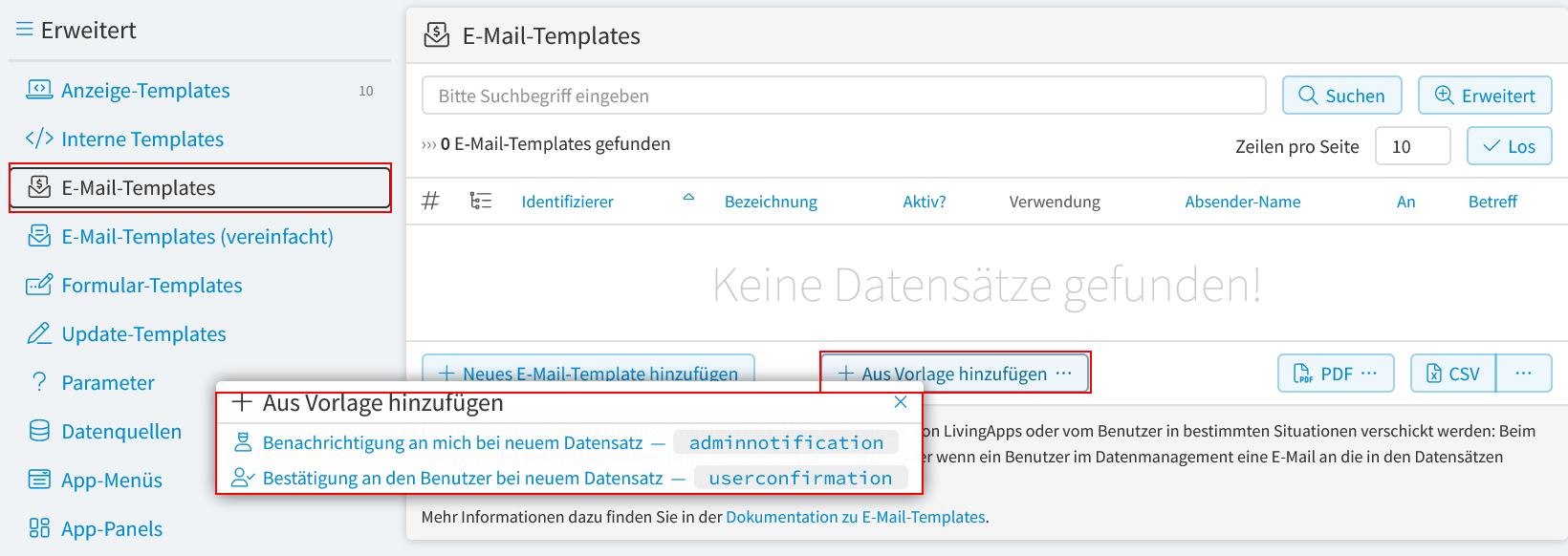Viewport: 1568px width, 556px height.
Task: Open the Aus Vorlage hinzufügen dropdown
Action: (955, 373)
